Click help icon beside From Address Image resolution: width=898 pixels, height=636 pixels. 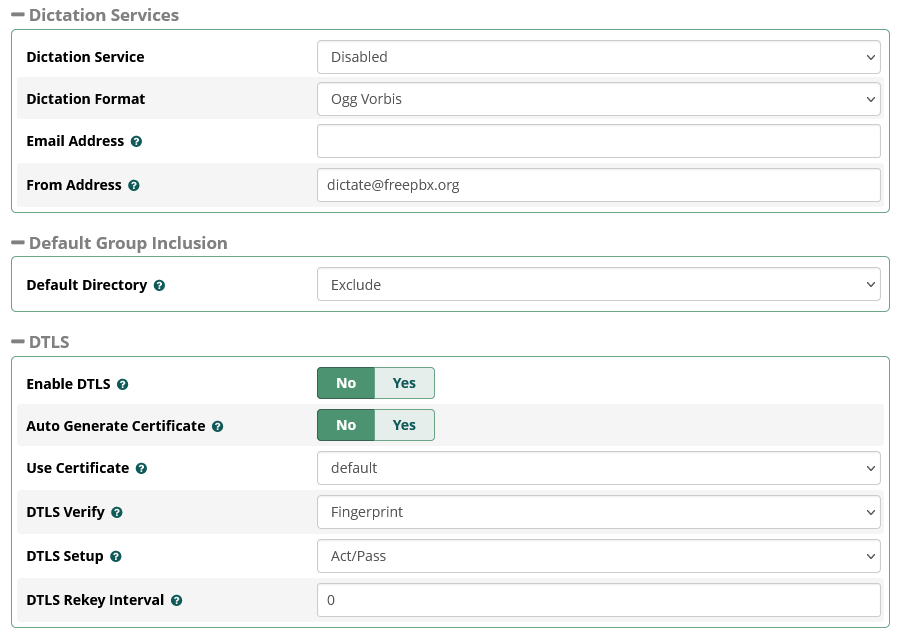click(x=134, y=186)
